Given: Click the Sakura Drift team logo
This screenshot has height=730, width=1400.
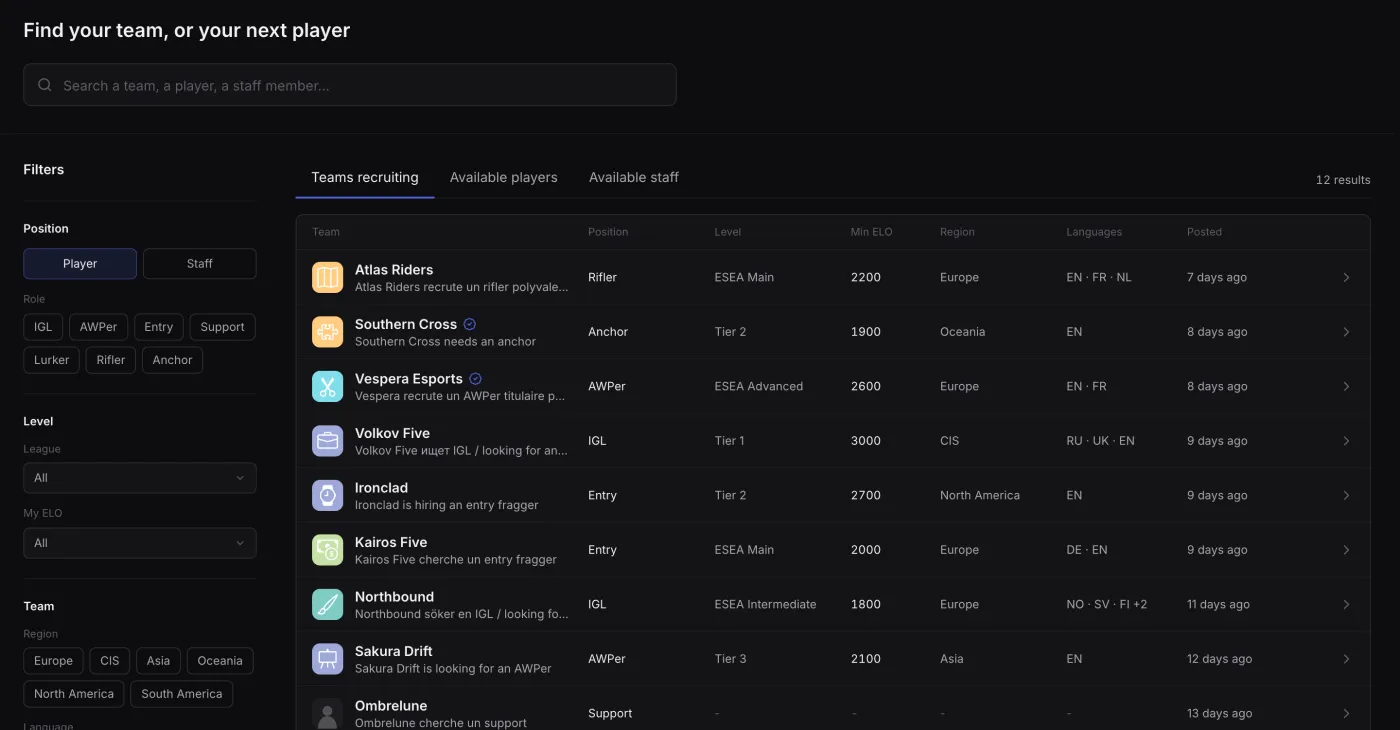Looking at the screenshot, I should click(x=327, y=659).
